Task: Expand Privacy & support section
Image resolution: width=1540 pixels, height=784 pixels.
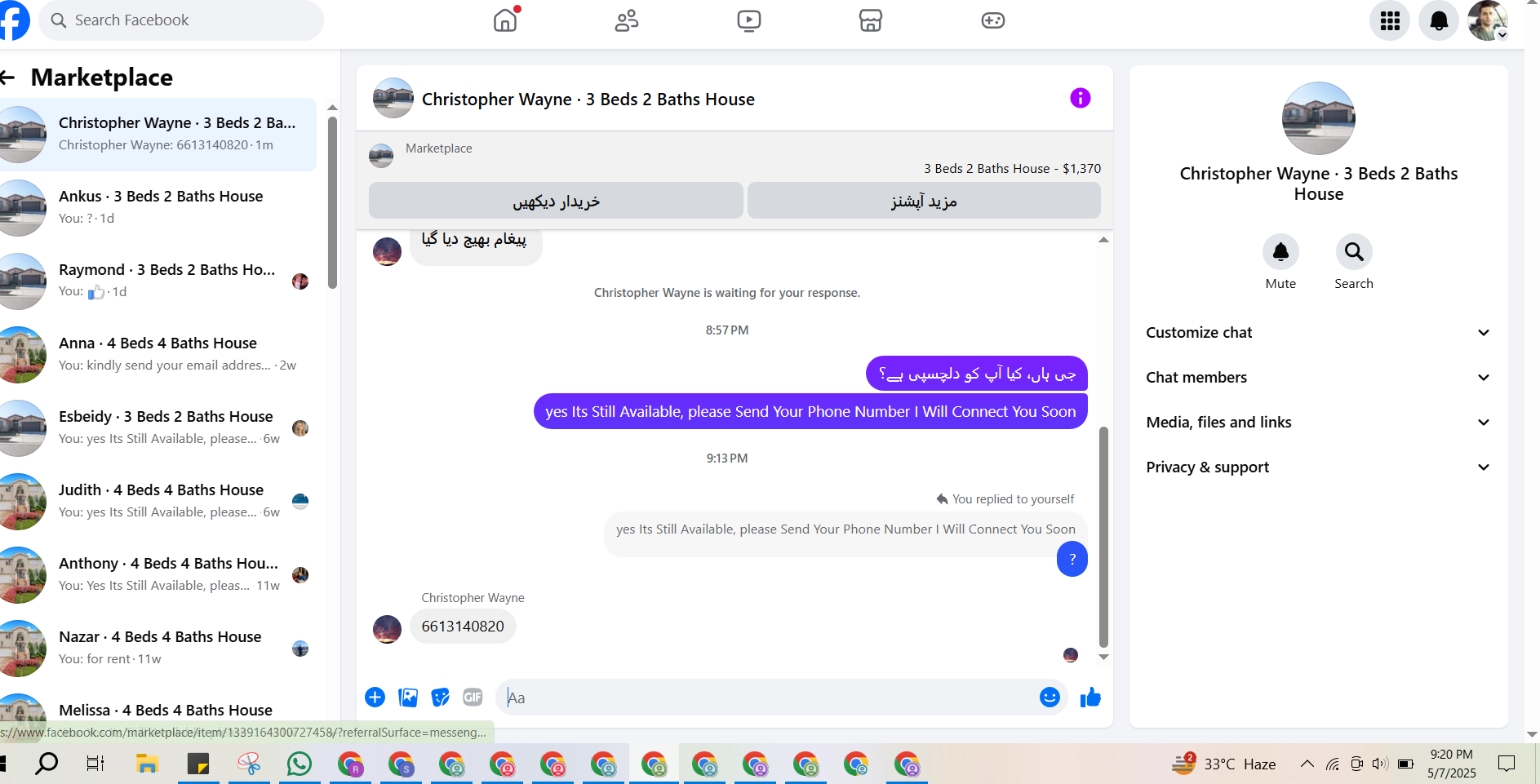Action: (1318, 467)
